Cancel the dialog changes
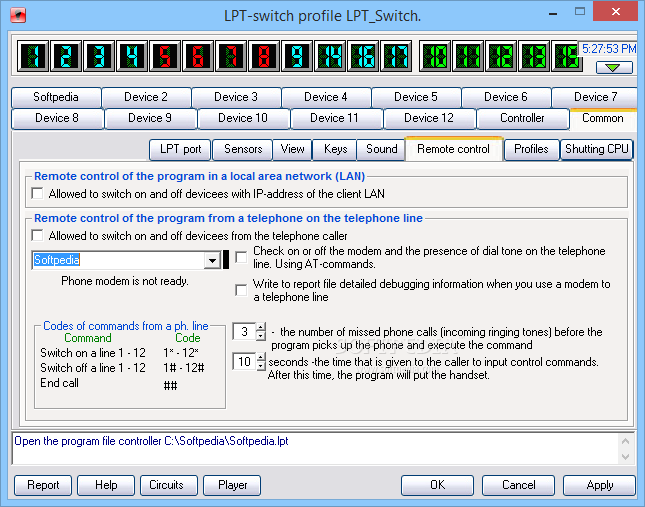The image size is (645, 507). (x=519, y=485)
